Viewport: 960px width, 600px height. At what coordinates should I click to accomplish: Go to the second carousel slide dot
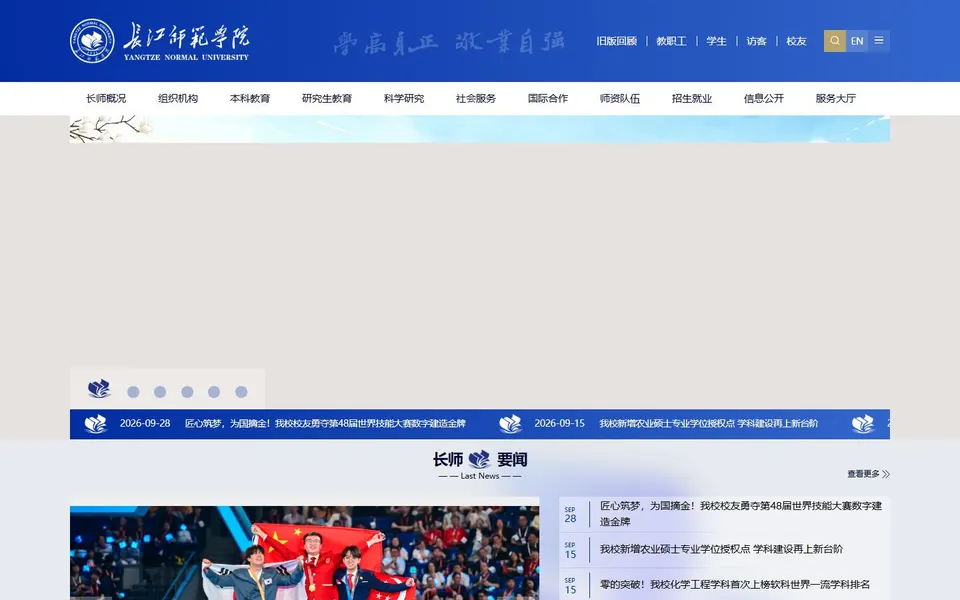click(133, 392)
